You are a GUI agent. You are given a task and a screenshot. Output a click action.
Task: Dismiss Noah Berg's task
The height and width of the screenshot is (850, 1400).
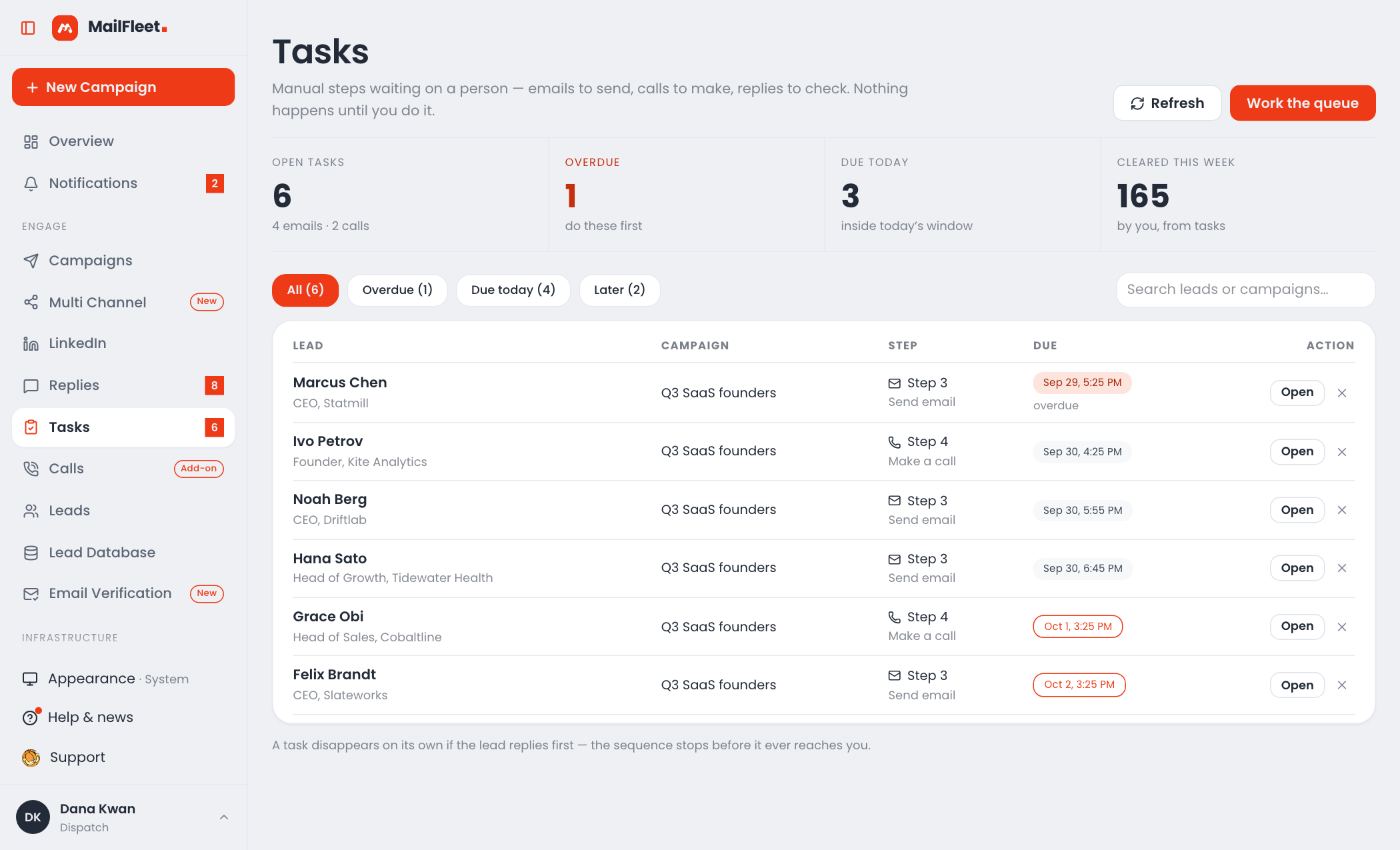coord(1342,510)
